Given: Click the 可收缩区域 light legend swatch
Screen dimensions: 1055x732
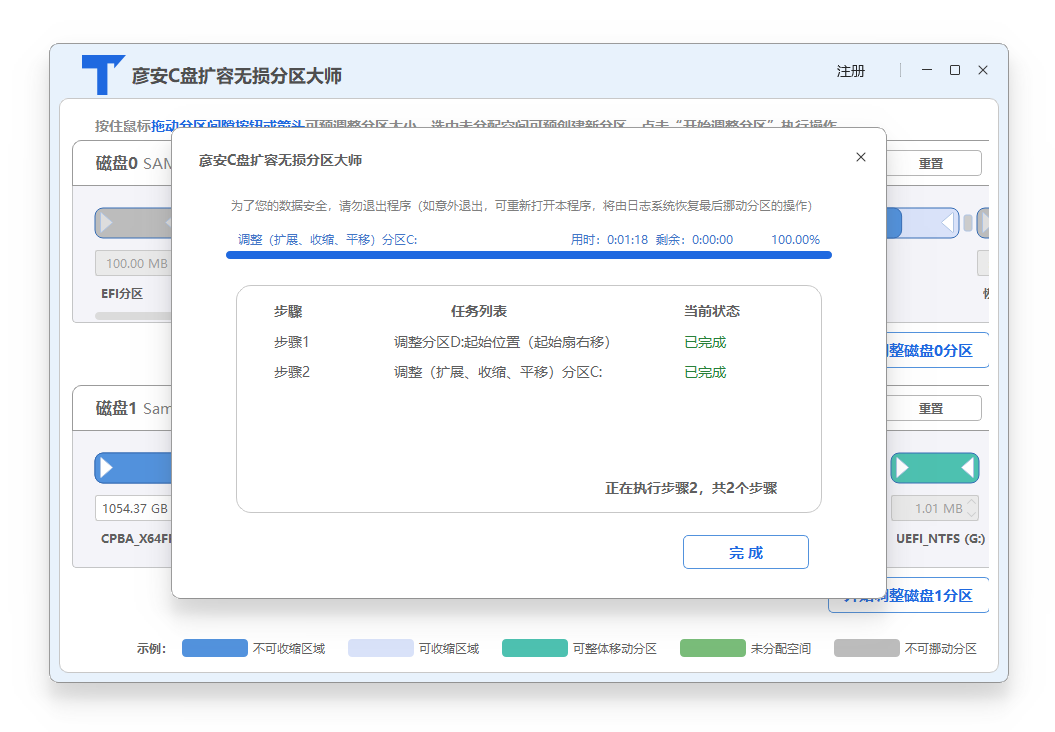Looking at the screenshot, I should pos(380,648).
